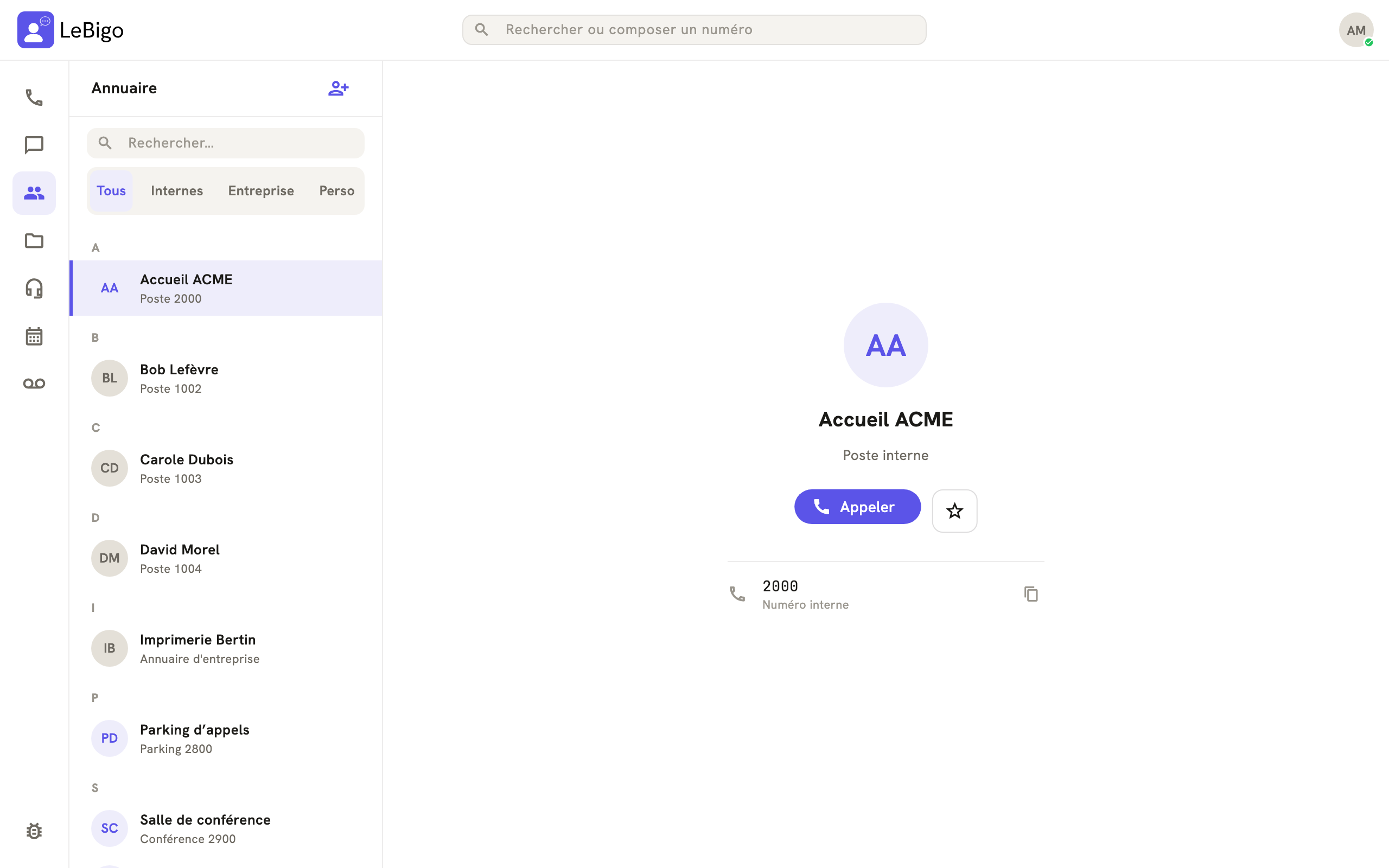Select the Carole Dubois contact
The width and height of the screenshot is (1389, 868).
(226, 468)
